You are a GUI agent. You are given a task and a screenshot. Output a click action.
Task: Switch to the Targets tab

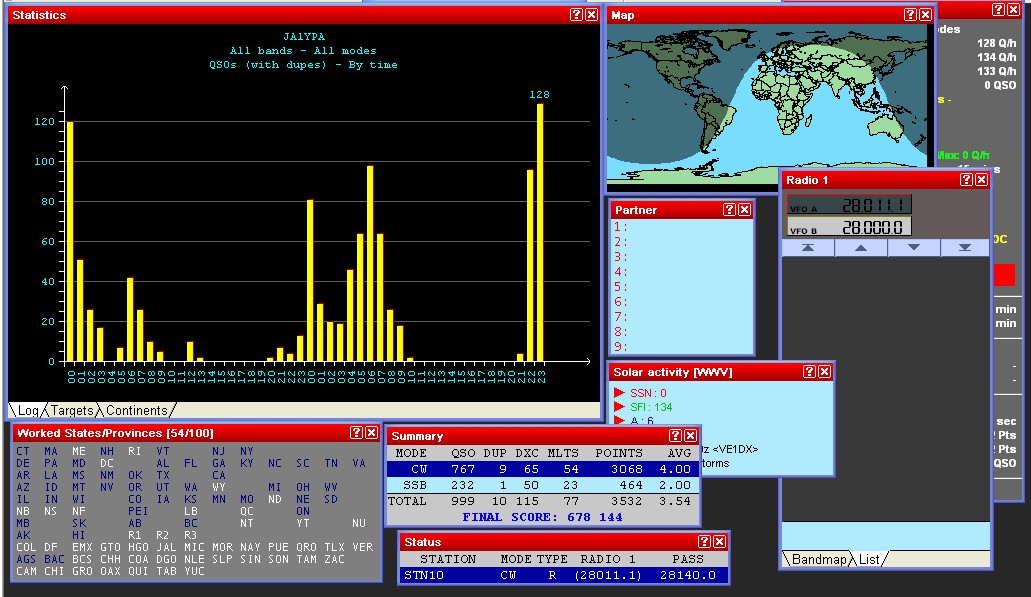(x=72, y=410)
